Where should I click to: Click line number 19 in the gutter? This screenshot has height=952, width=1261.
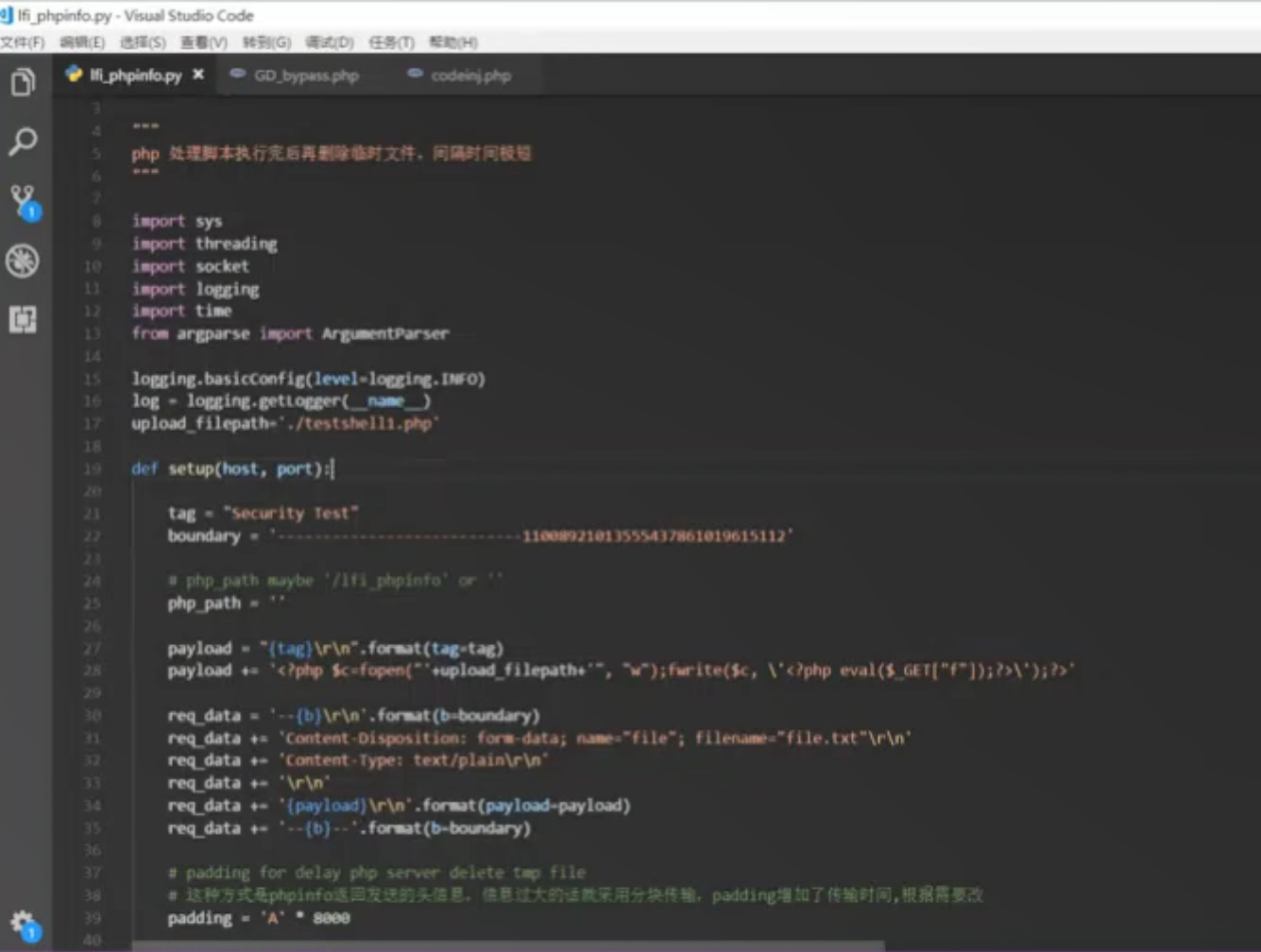[x=93, y=468]
